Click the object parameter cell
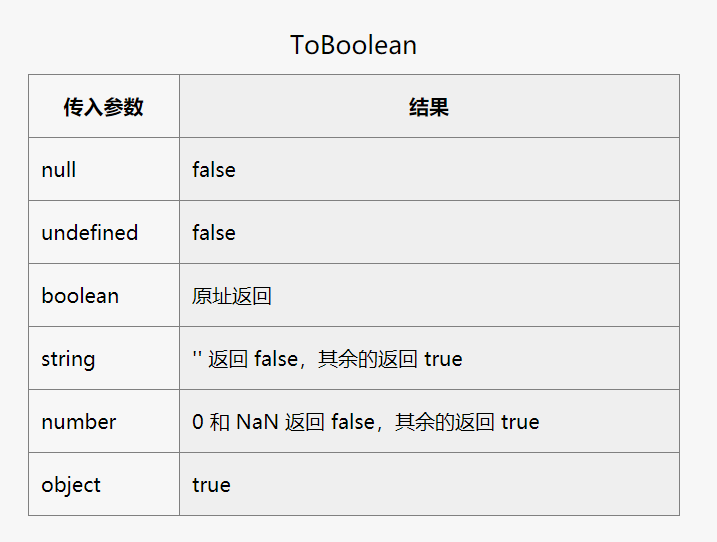The width and height of the screenshot is (717, 542). click(x=104, y=484)
